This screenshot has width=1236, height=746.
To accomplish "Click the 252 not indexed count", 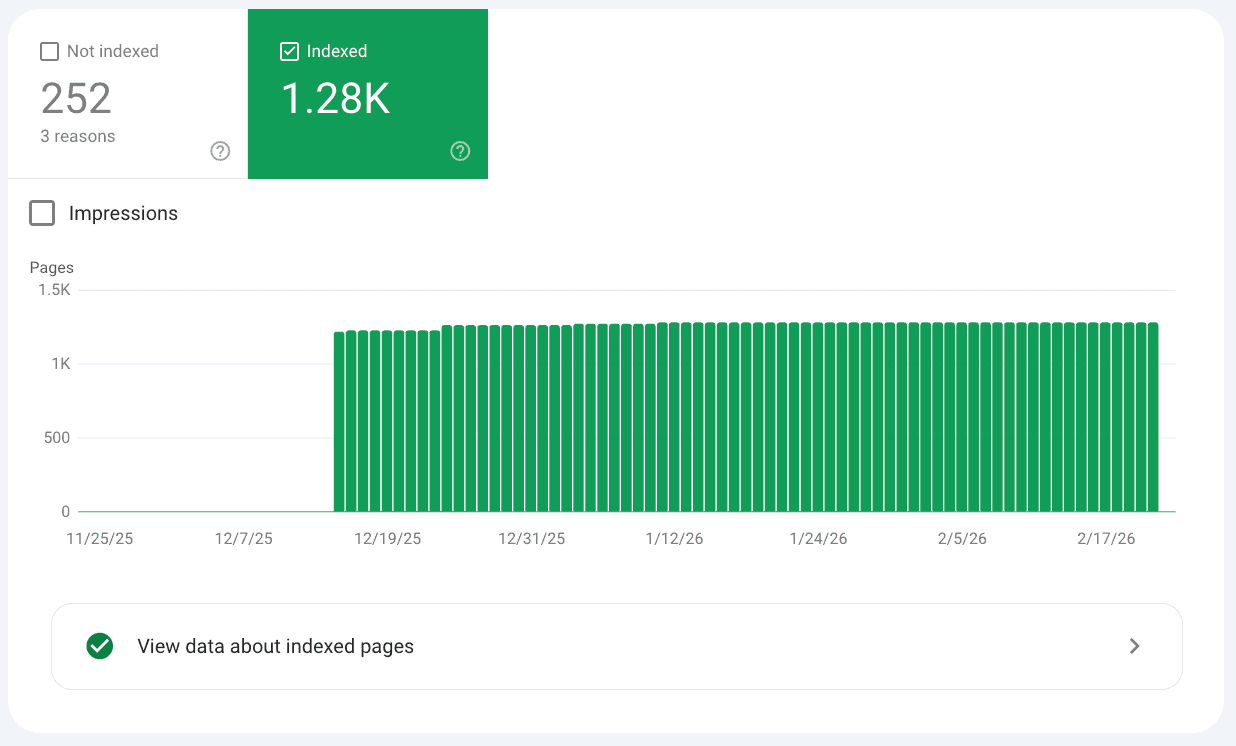I will (75, 98).
